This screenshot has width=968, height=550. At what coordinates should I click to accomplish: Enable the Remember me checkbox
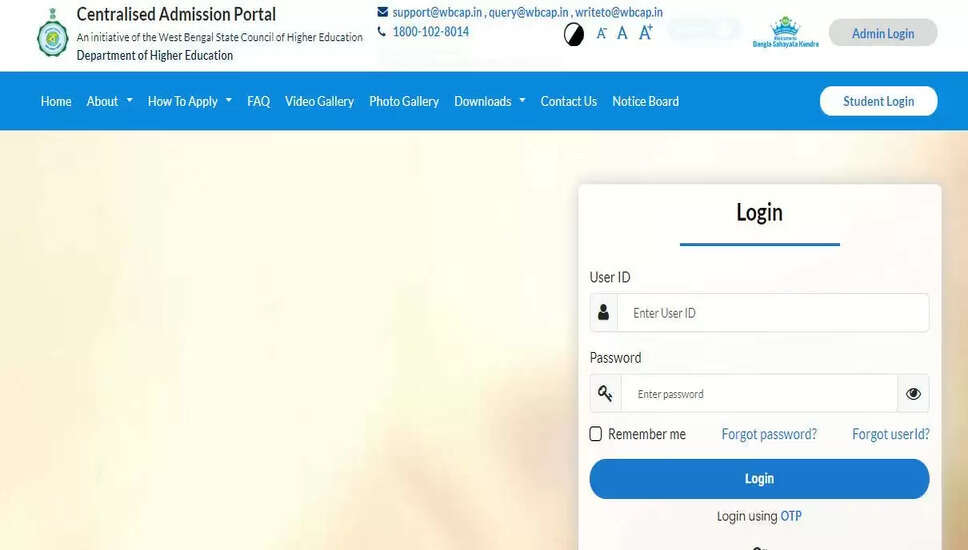coord(596,434)
